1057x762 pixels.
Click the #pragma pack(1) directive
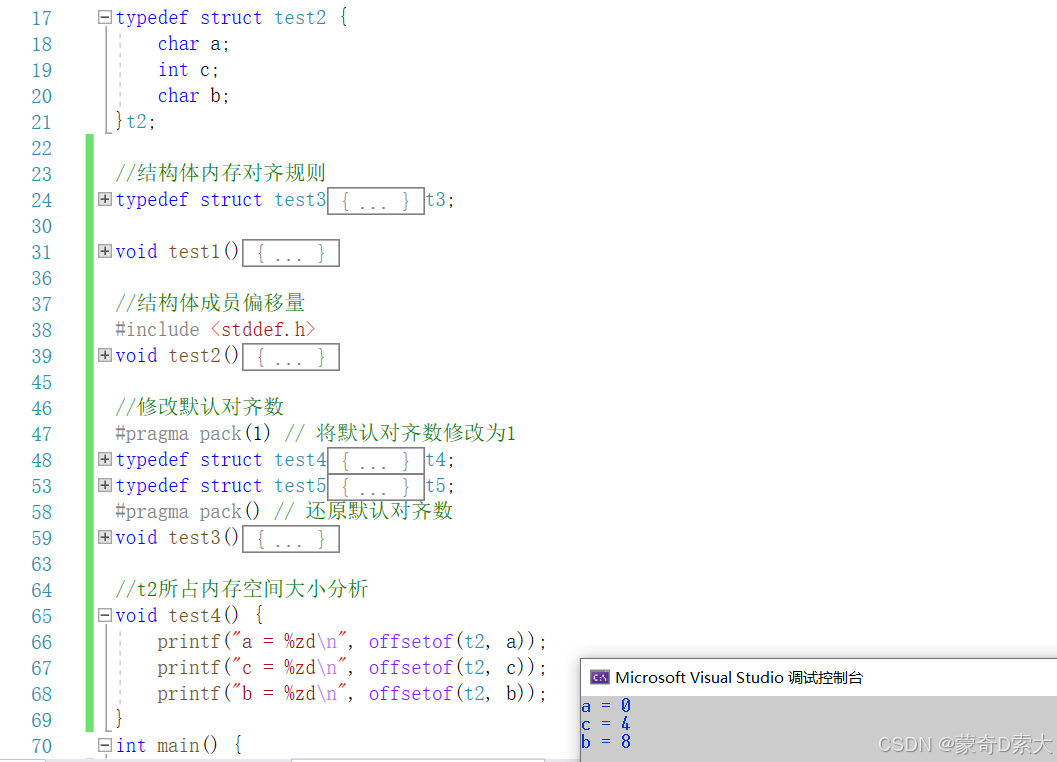pos(193,433)
